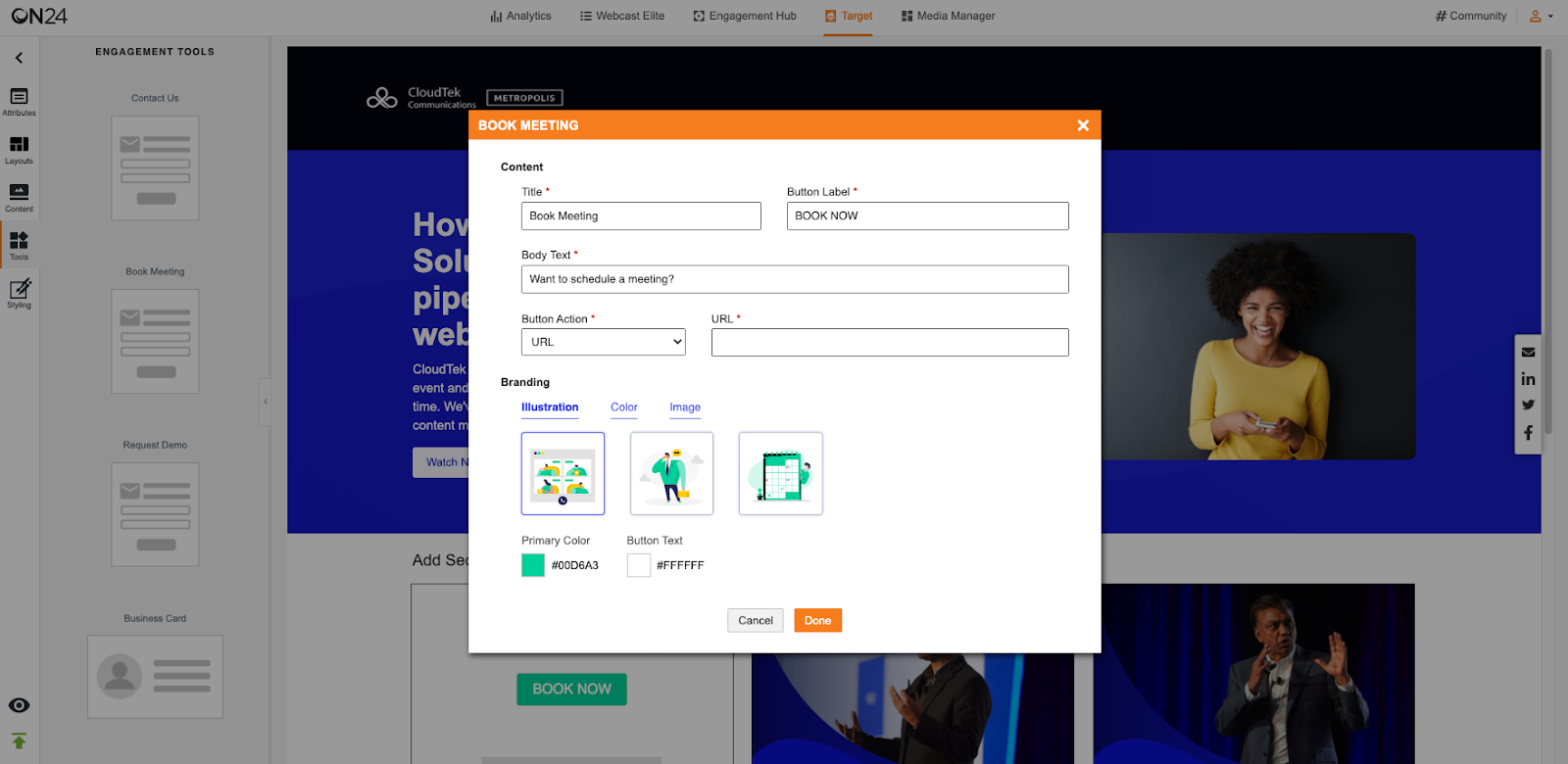Click the Watch Now button on banner

click(x=442, y=462)
